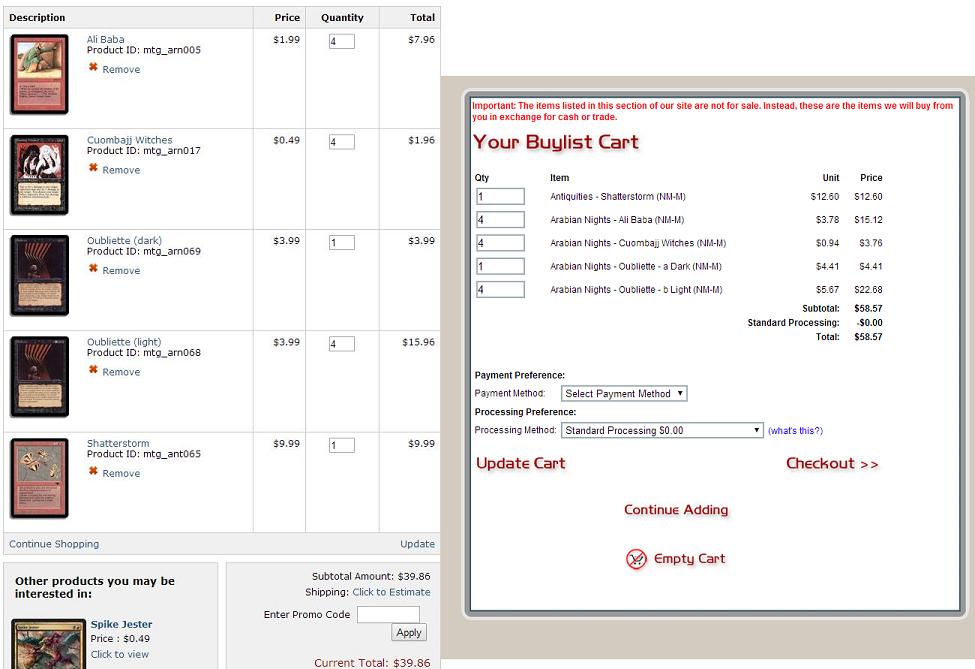Click the remove X icon for Cuombajj Witches

[x=93, y=168]
